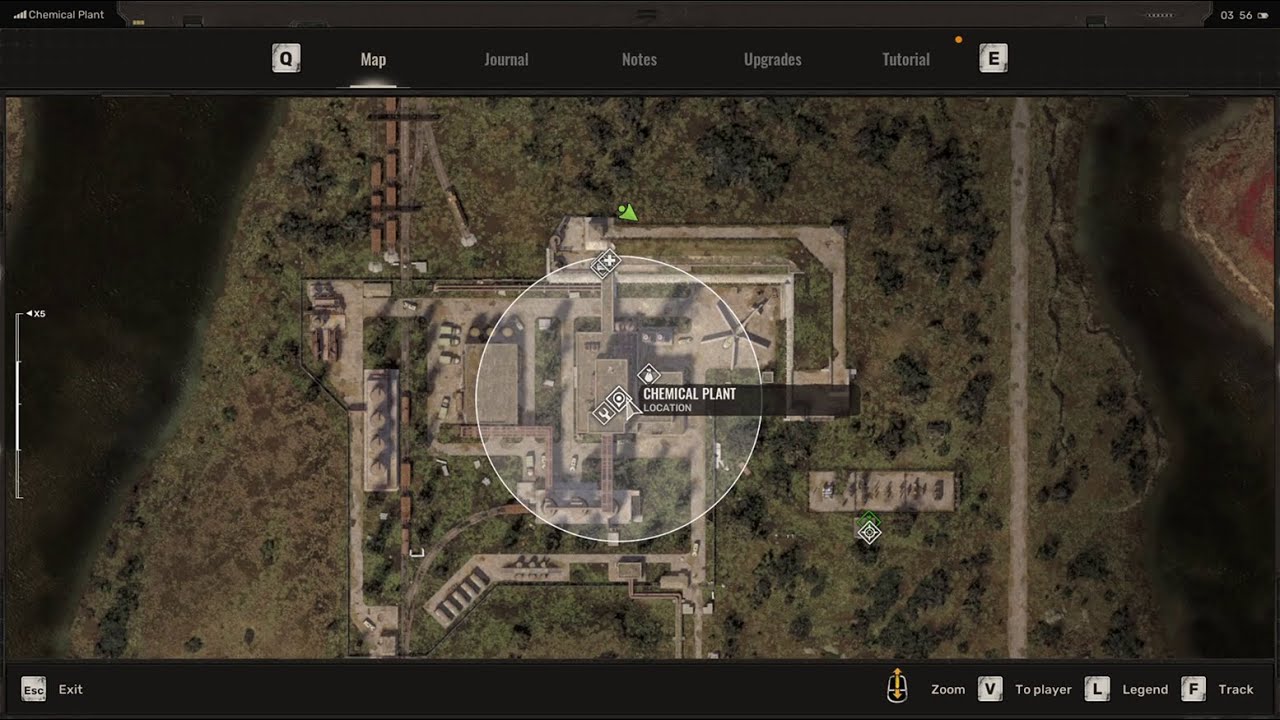Click the Chemical Plant title in status bar
Image resolution: width=1280 pixels, height=720 pixels.
pos(66,15)
